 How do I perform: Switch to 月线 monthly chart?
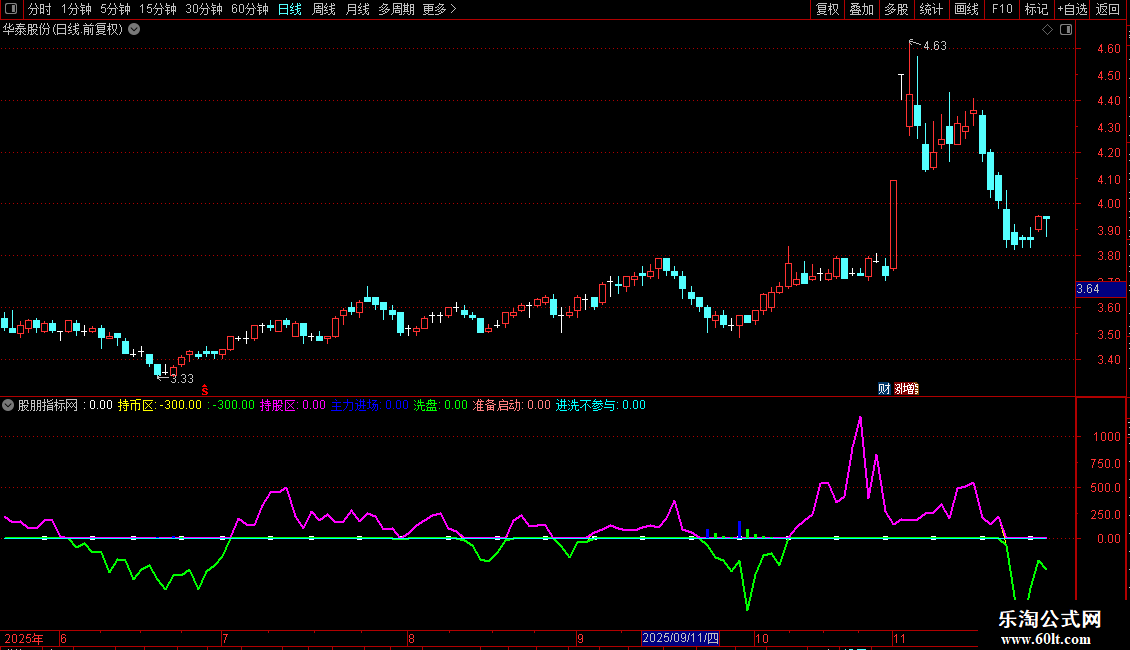[x=357, y=9]
